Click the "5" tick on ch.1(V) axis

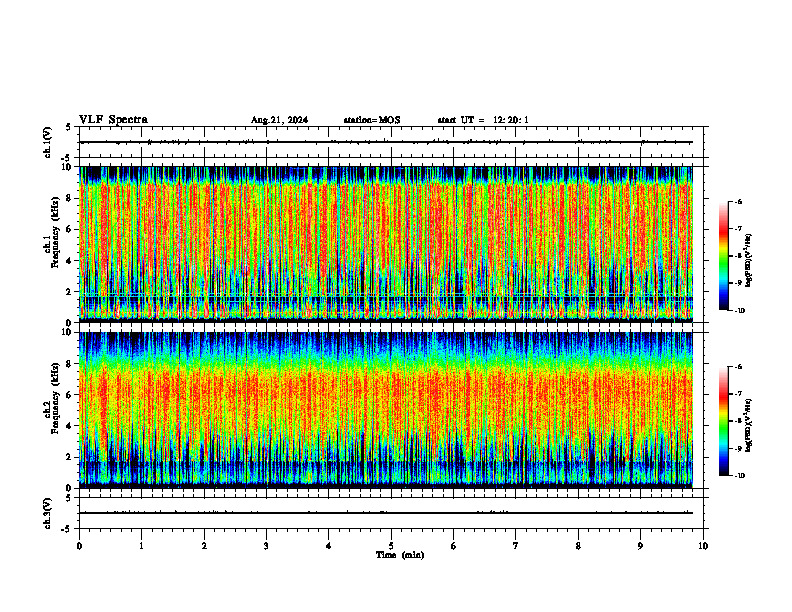pyautogui.click(x=69, y=128)
